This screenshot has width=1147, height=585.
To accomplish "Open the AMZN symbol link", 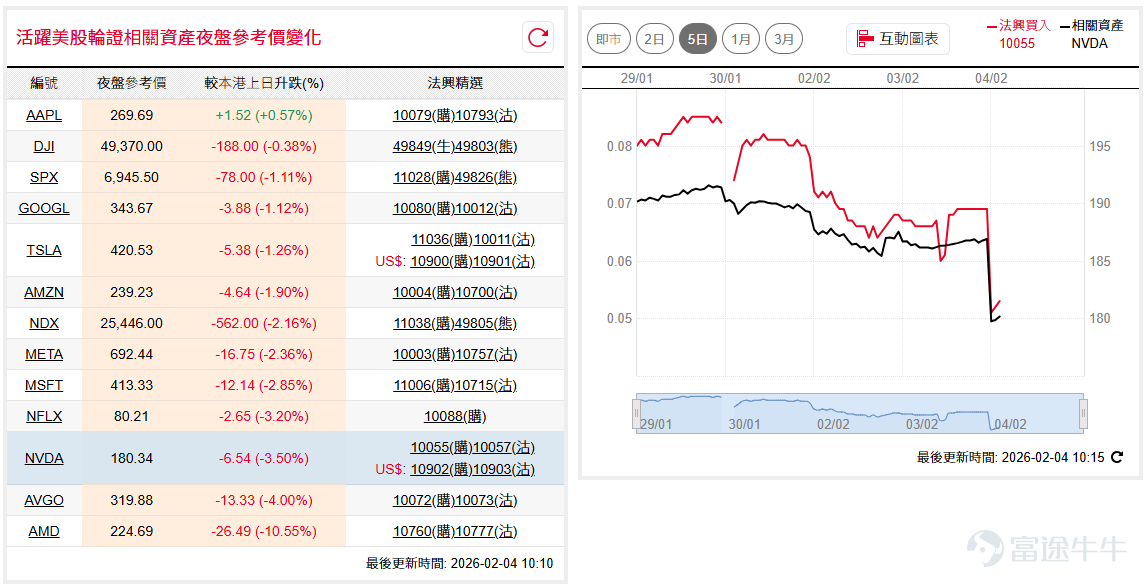I will [44, 292].
